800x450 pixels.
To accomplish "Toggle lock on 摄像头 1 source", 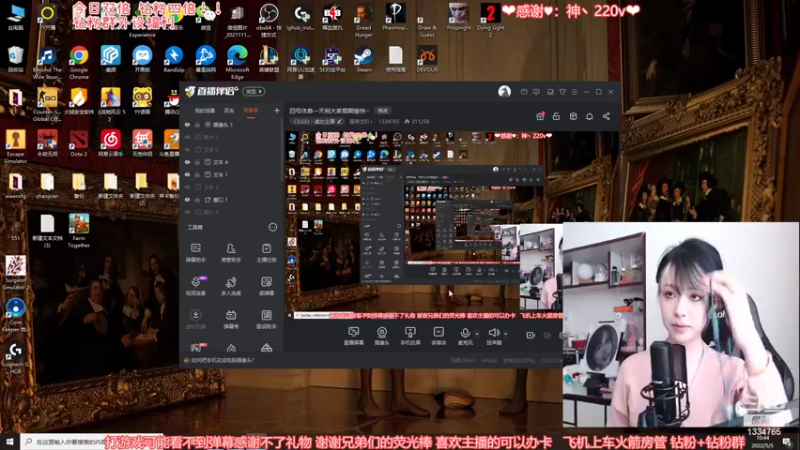I will coord(197,124).
